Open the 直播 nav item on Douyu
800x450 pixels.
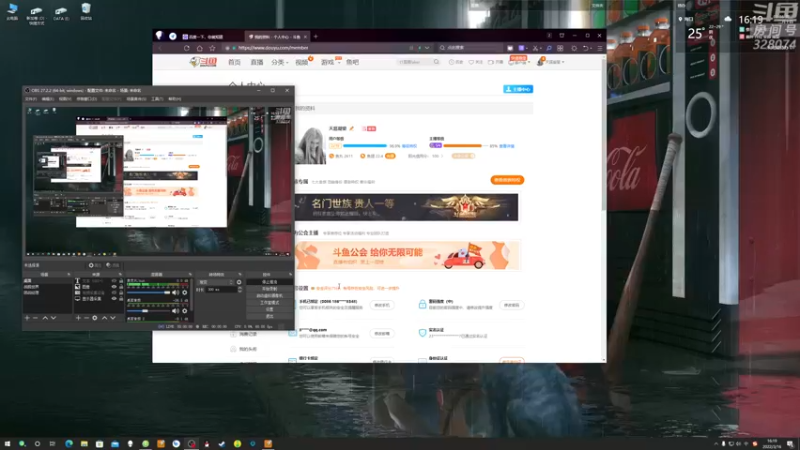click(x=257, y=62)
